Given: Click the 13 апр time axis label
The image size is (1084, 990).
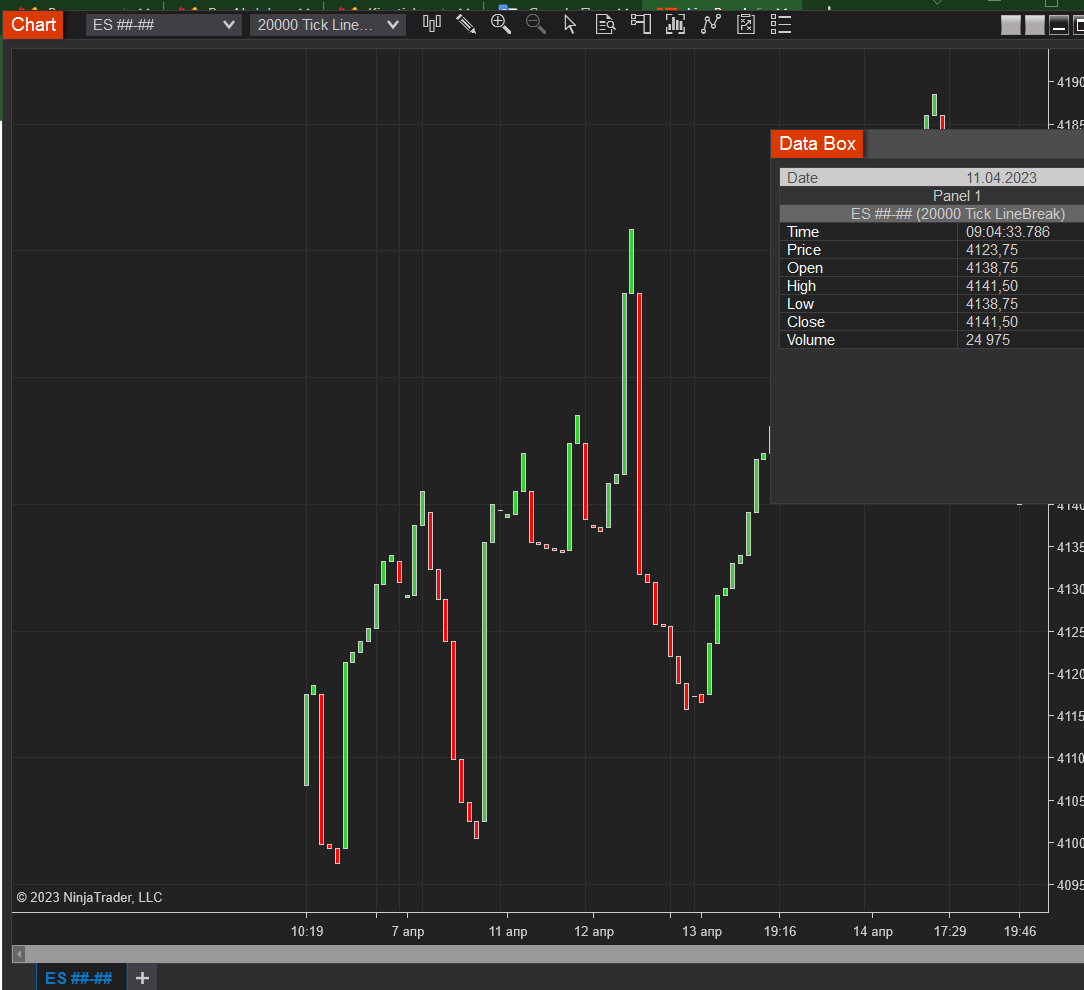Looking at the screenshot, I should [702, 931].
